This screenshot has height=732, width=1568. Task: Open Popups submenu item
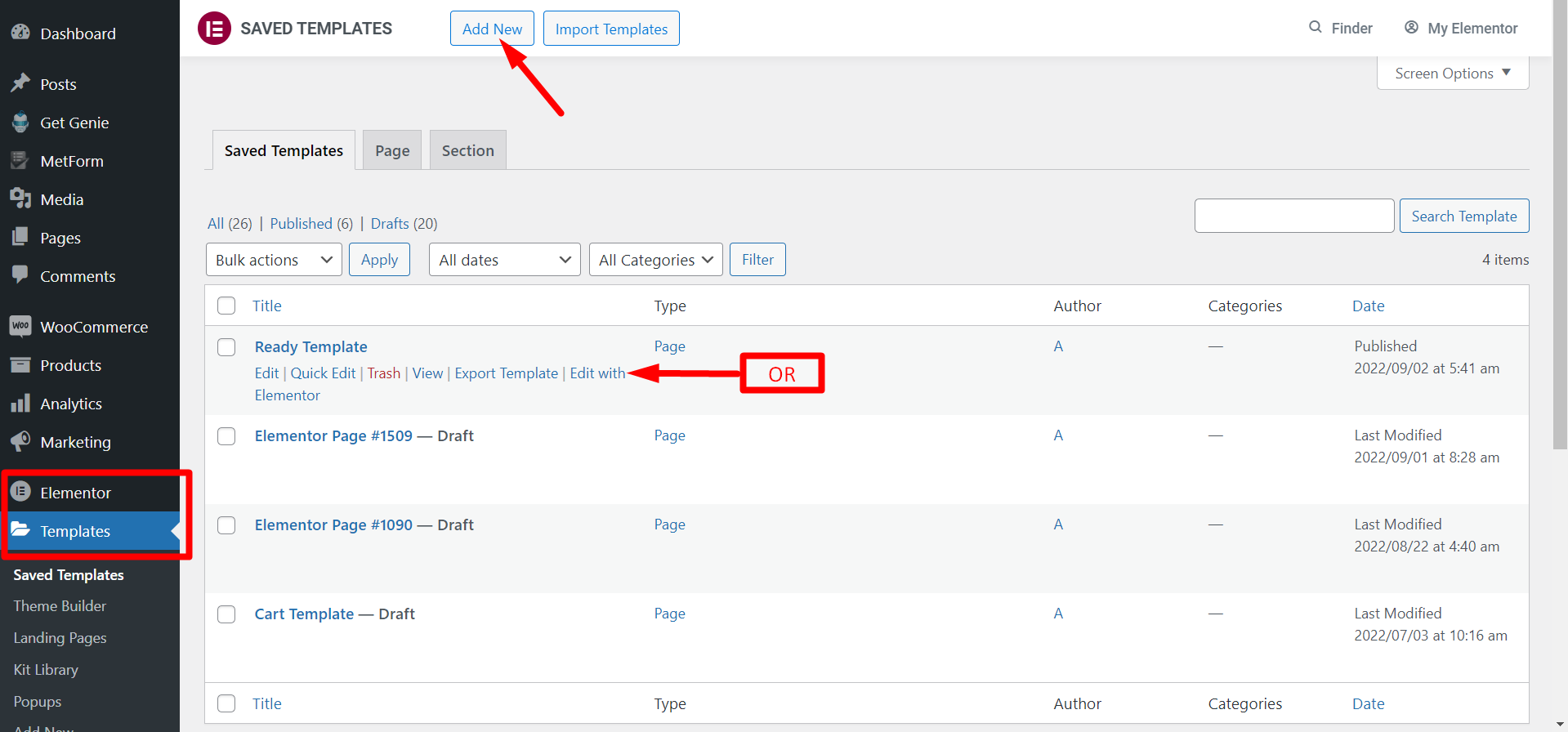coord(38,702)
